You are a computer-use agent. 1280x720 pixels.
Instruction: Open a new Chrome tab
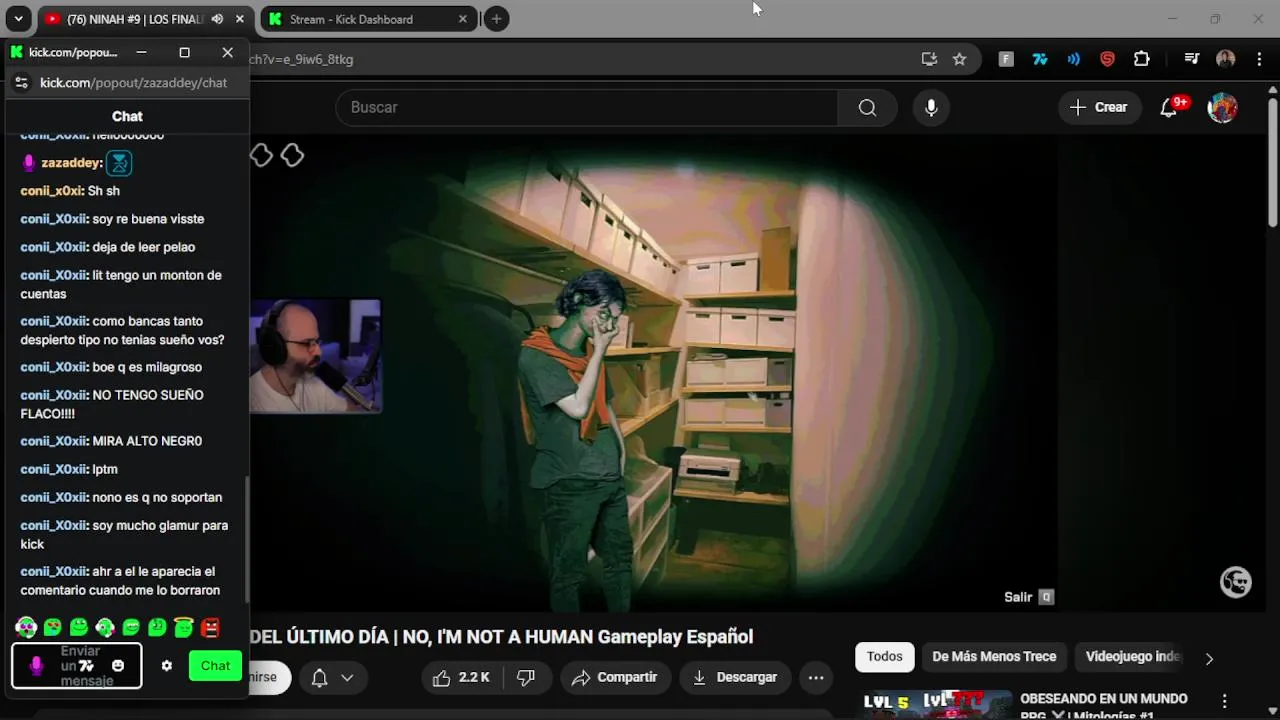click(496, 19)
